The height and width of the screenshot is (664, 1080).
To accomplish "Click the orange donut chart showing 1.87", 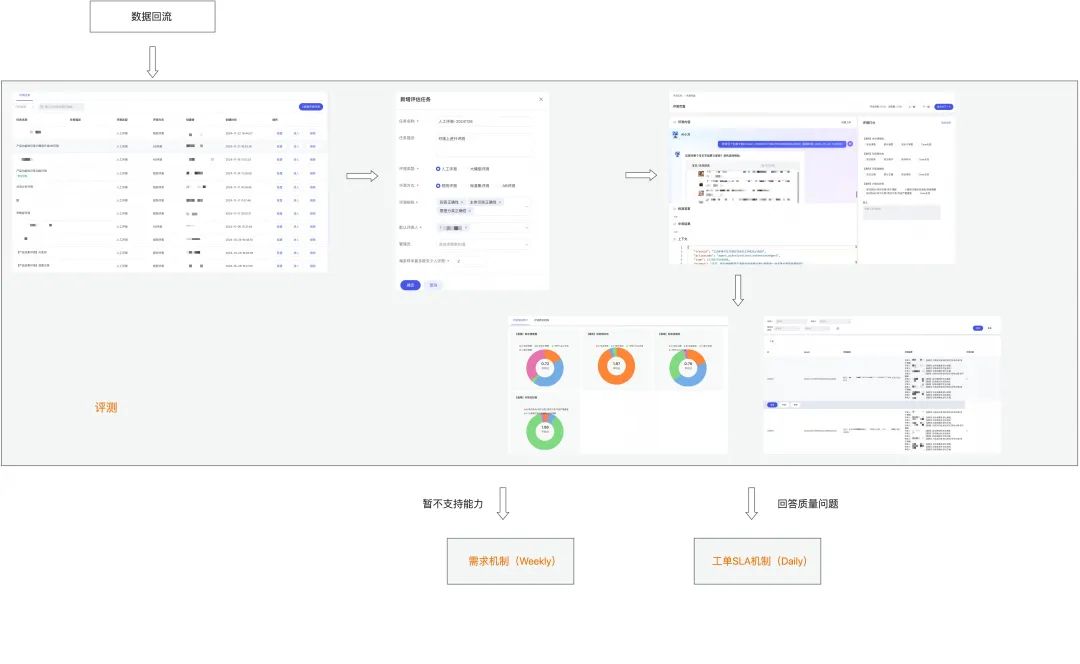I will pyautogui.click(x=616, y=366).
